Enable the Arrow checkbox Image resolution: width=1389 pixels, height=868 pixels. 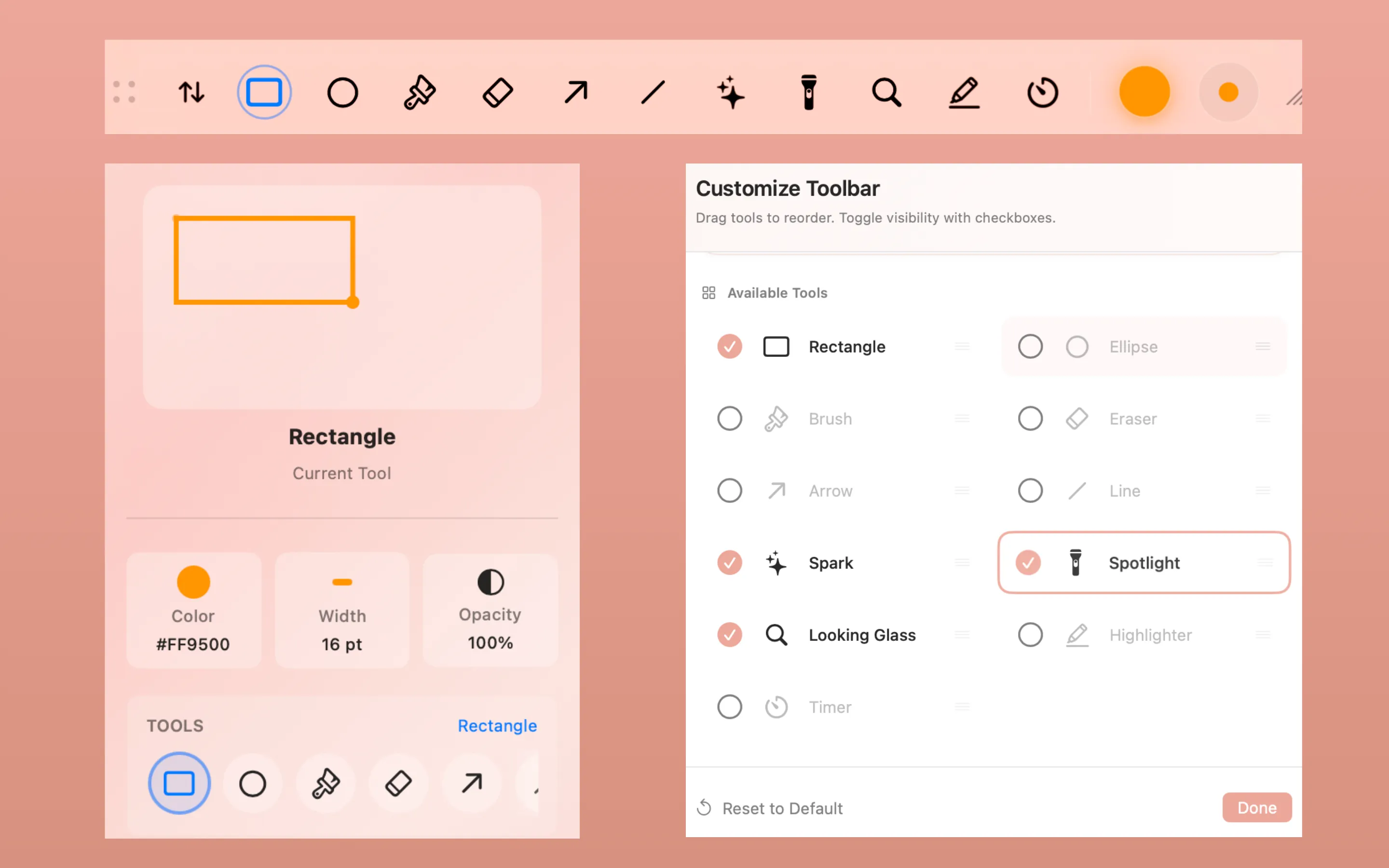(x=730, y=491)
